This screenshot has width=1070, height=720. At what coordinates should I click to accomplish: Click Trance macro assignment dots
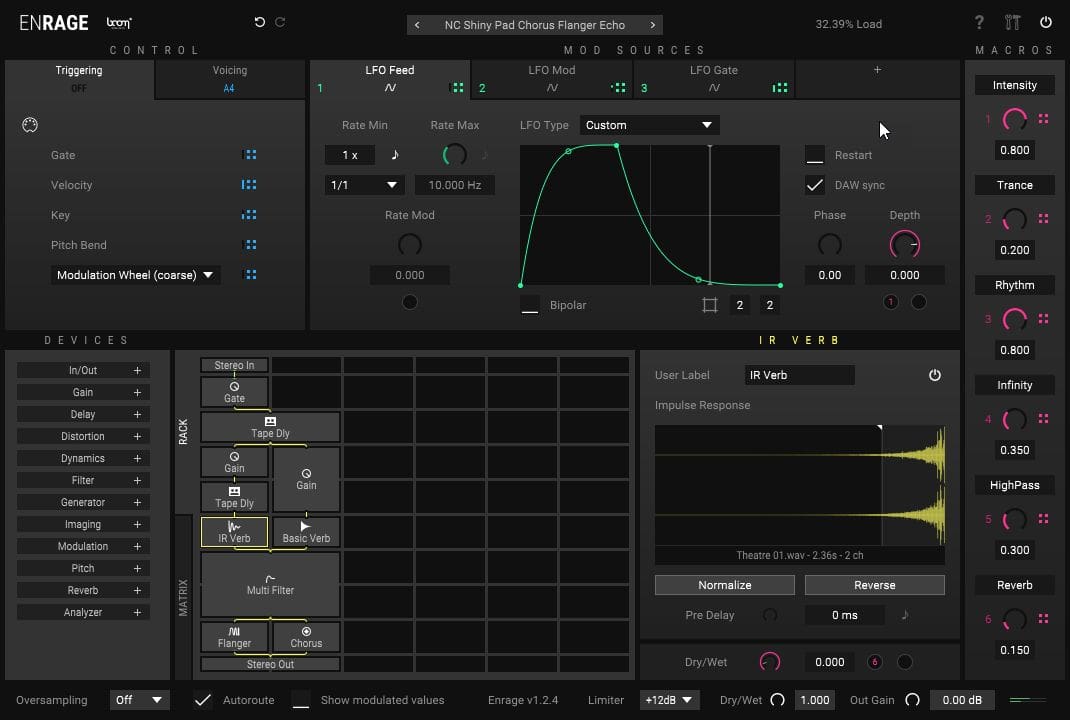1043,218
